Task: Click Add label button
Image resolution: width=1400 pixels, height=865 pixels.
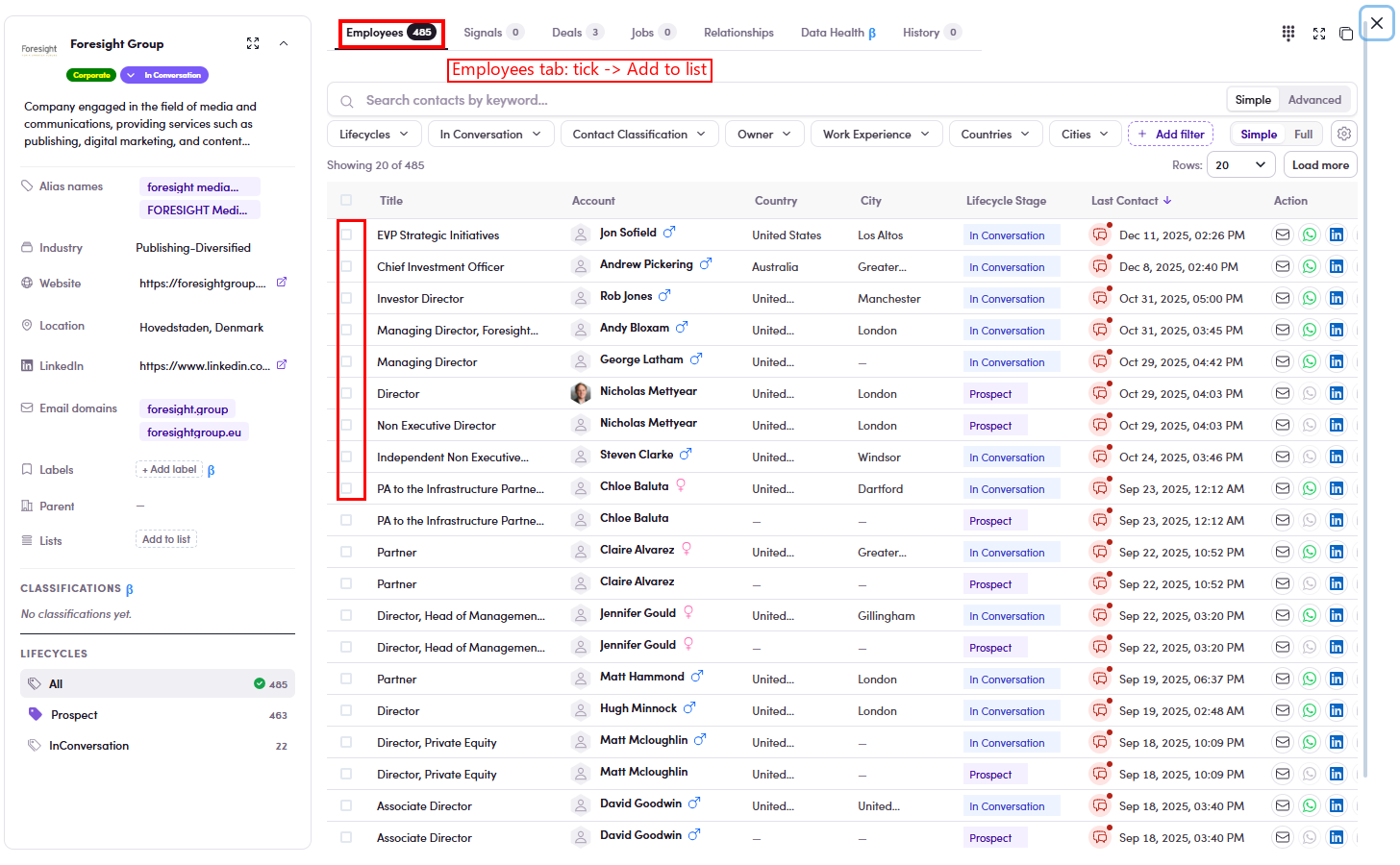Action: click(169, 469)
